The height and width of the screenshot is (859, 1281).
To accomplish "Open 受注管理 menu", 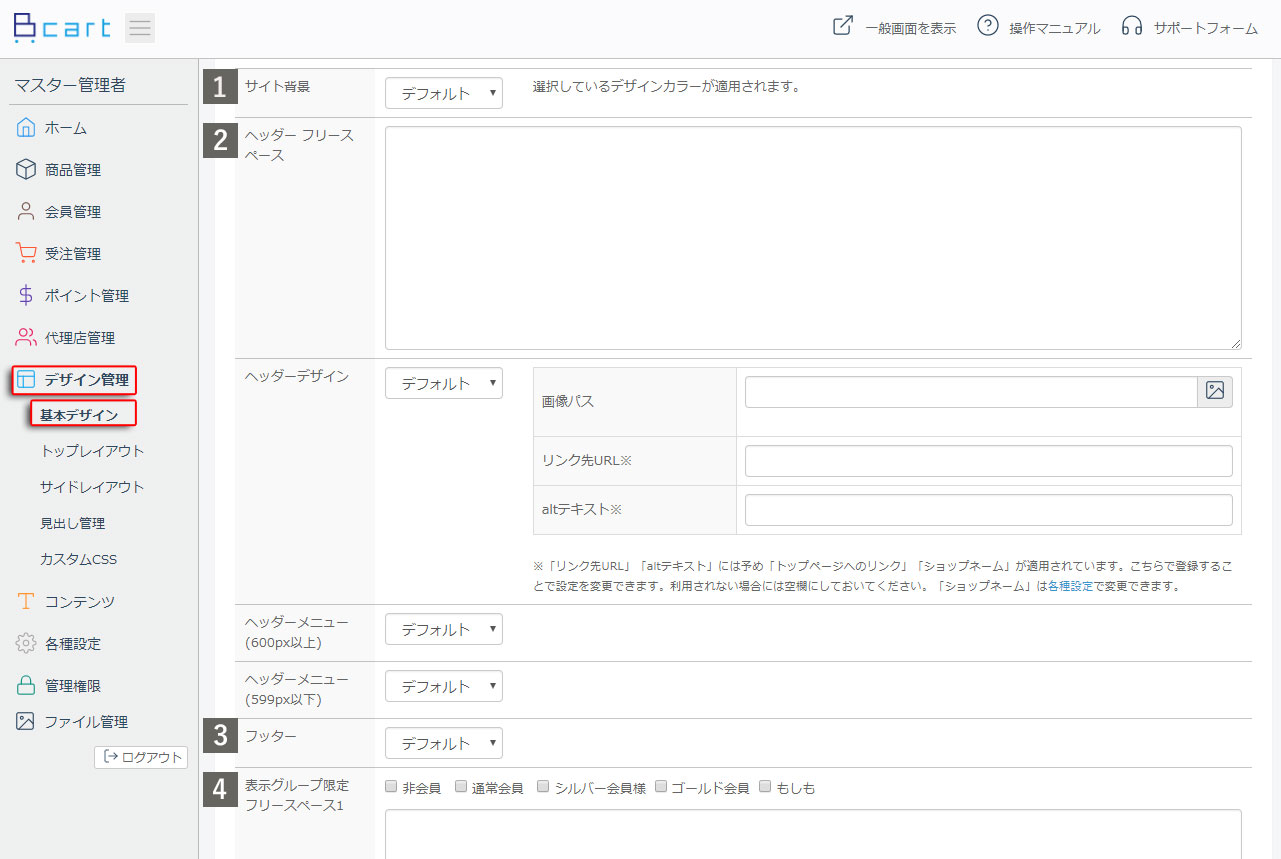I will click(73, 254).
